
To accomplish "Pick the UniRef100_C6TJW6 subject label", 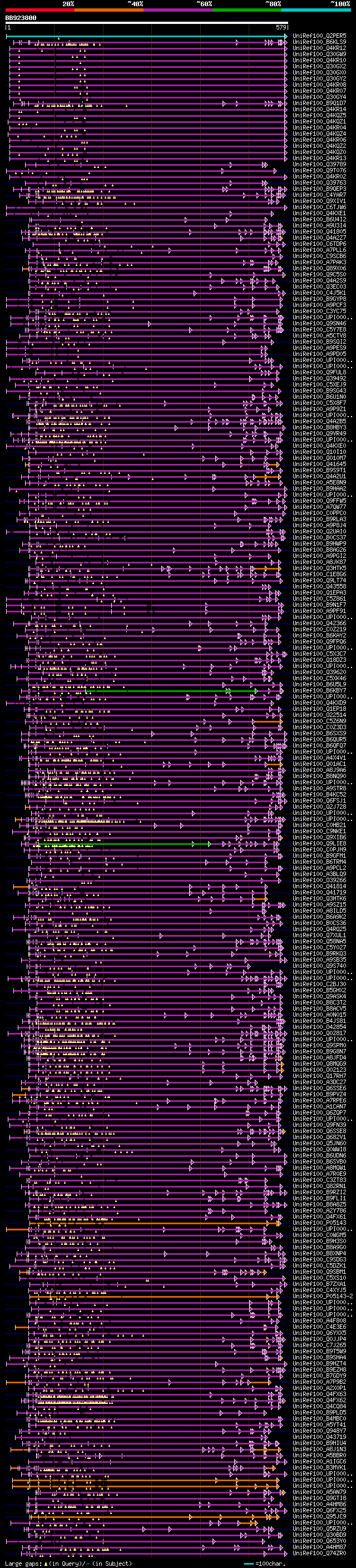I will pos(319,207).
